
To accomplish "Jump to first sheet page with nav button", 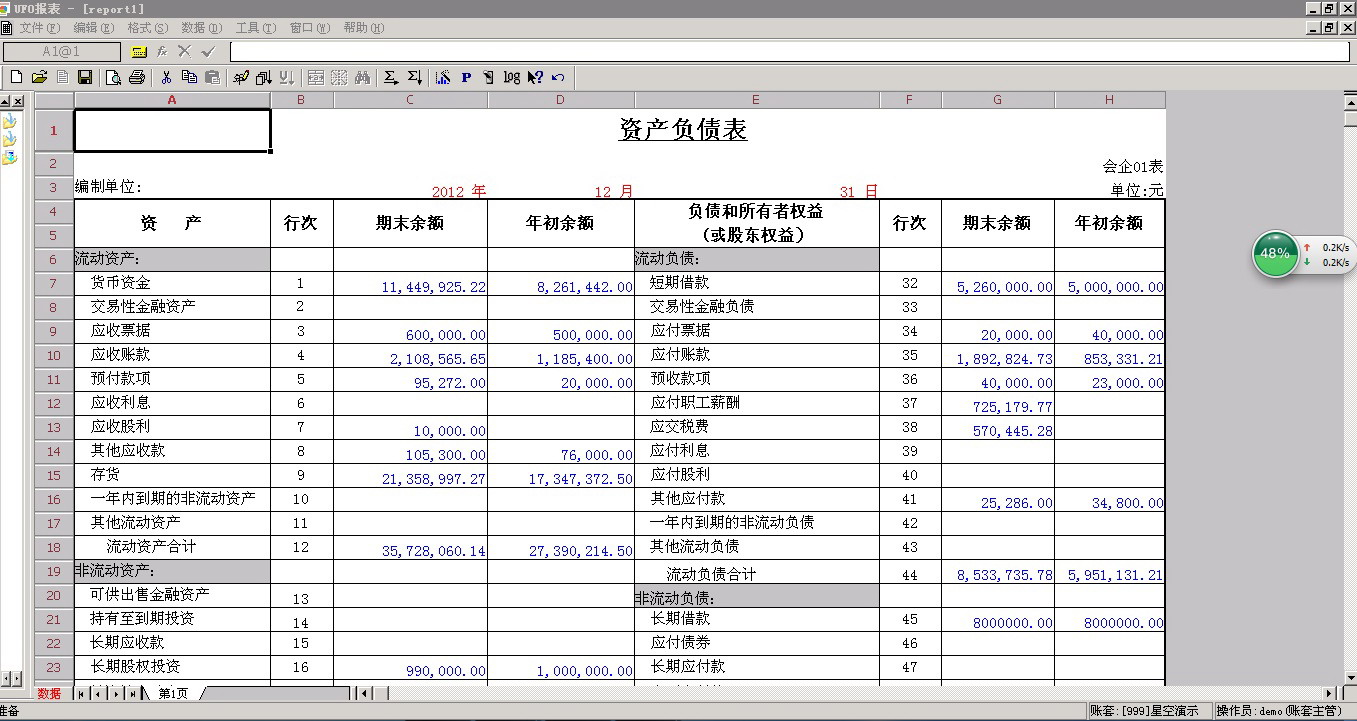I will [82, 693].
